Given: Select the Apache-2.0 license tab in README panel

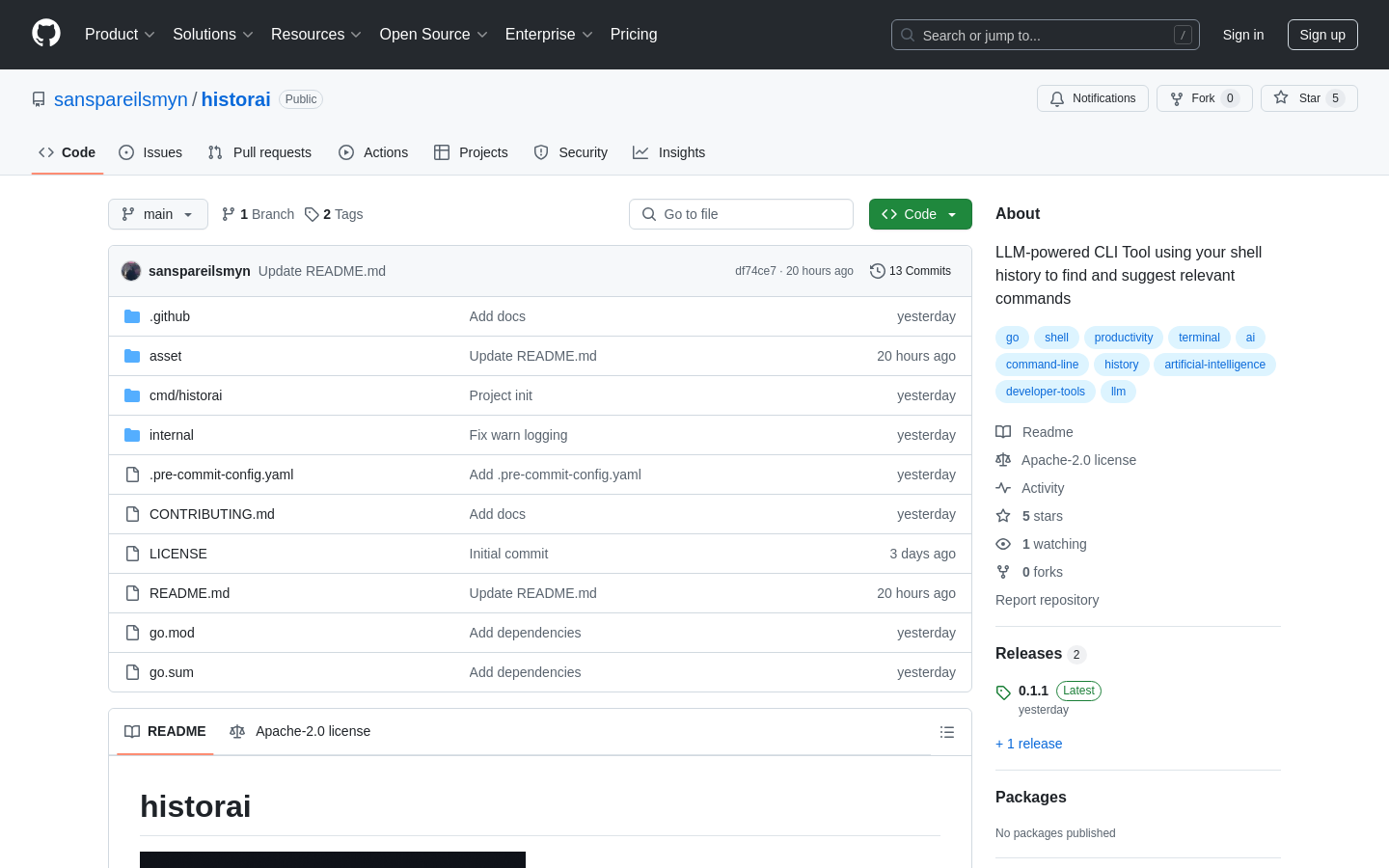Looking at the screenshot, I should click(x=300, y=731).
